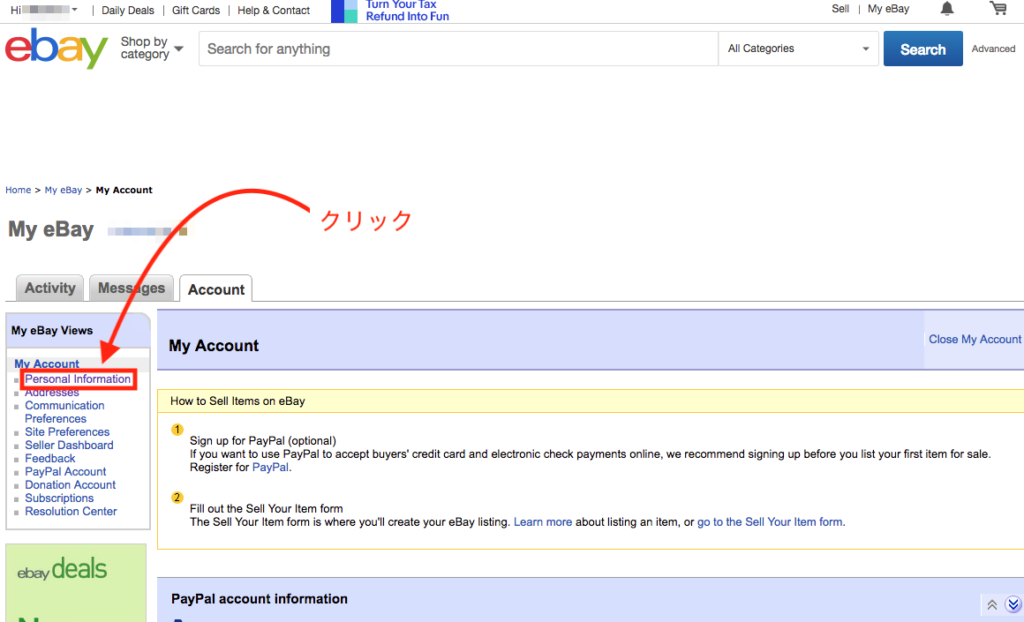Focus the Search for anything field

coord(458,48)
